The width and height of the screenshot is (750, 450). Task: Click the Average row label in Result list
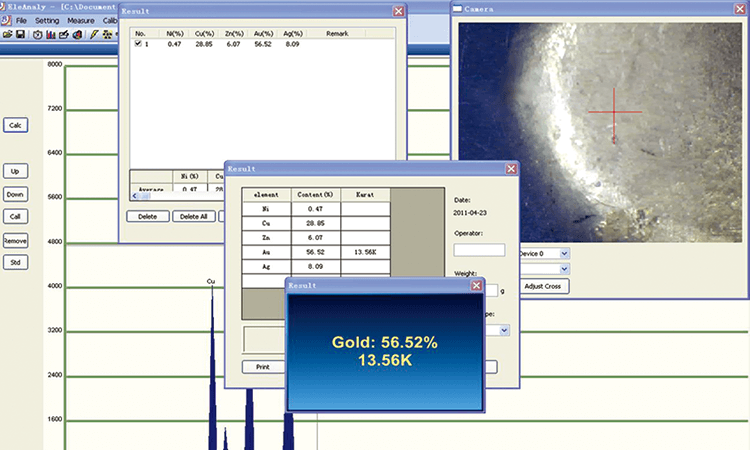(151, 189)
